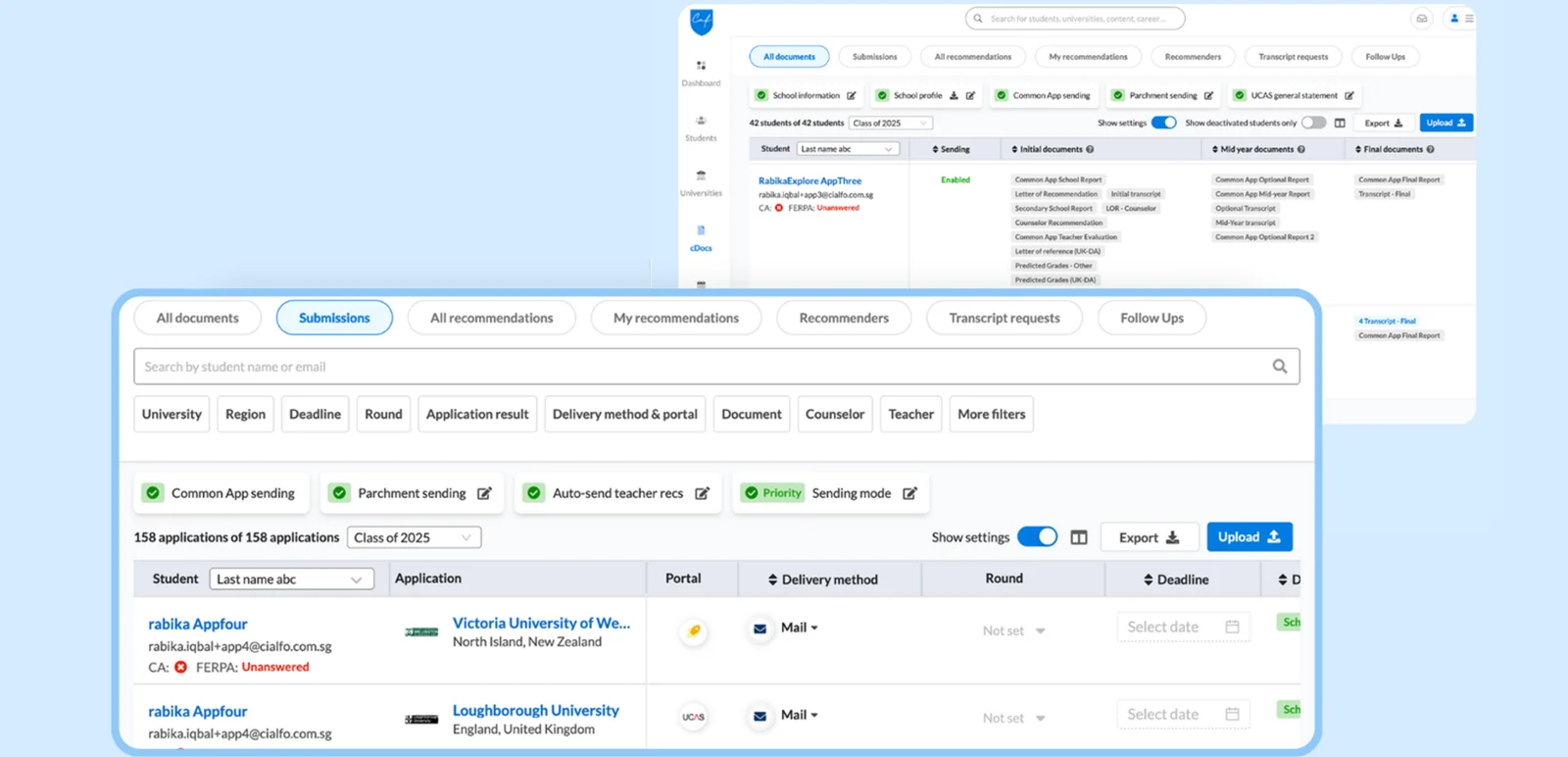Click Deadline filter button
This screenshot has width=1568, height=757.
pos(315,414)
